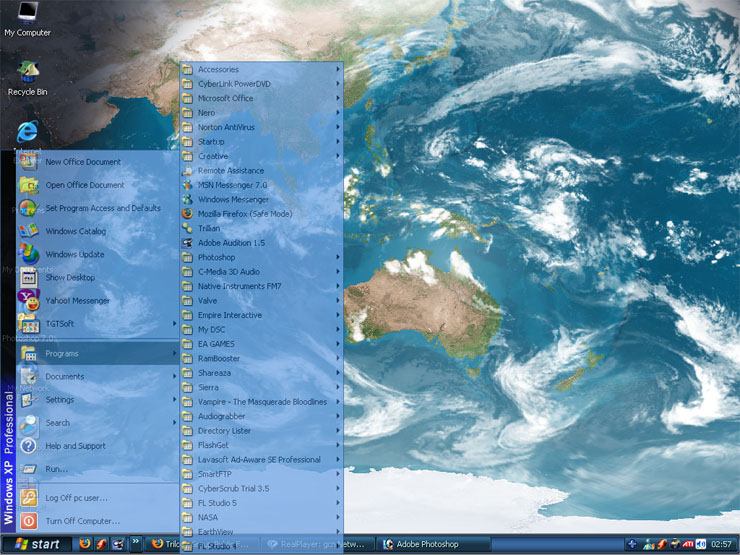The image size is (740, 555).
Task: Open the Vampire - The Masquerade Bloodlines folder
Action: click(261, 402)
